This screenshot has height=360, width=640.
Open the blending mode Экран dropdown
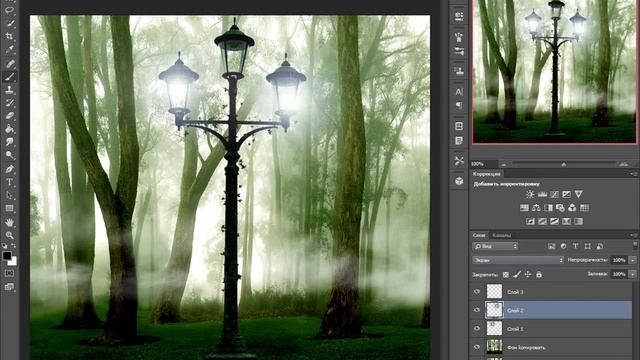[518, 260]
